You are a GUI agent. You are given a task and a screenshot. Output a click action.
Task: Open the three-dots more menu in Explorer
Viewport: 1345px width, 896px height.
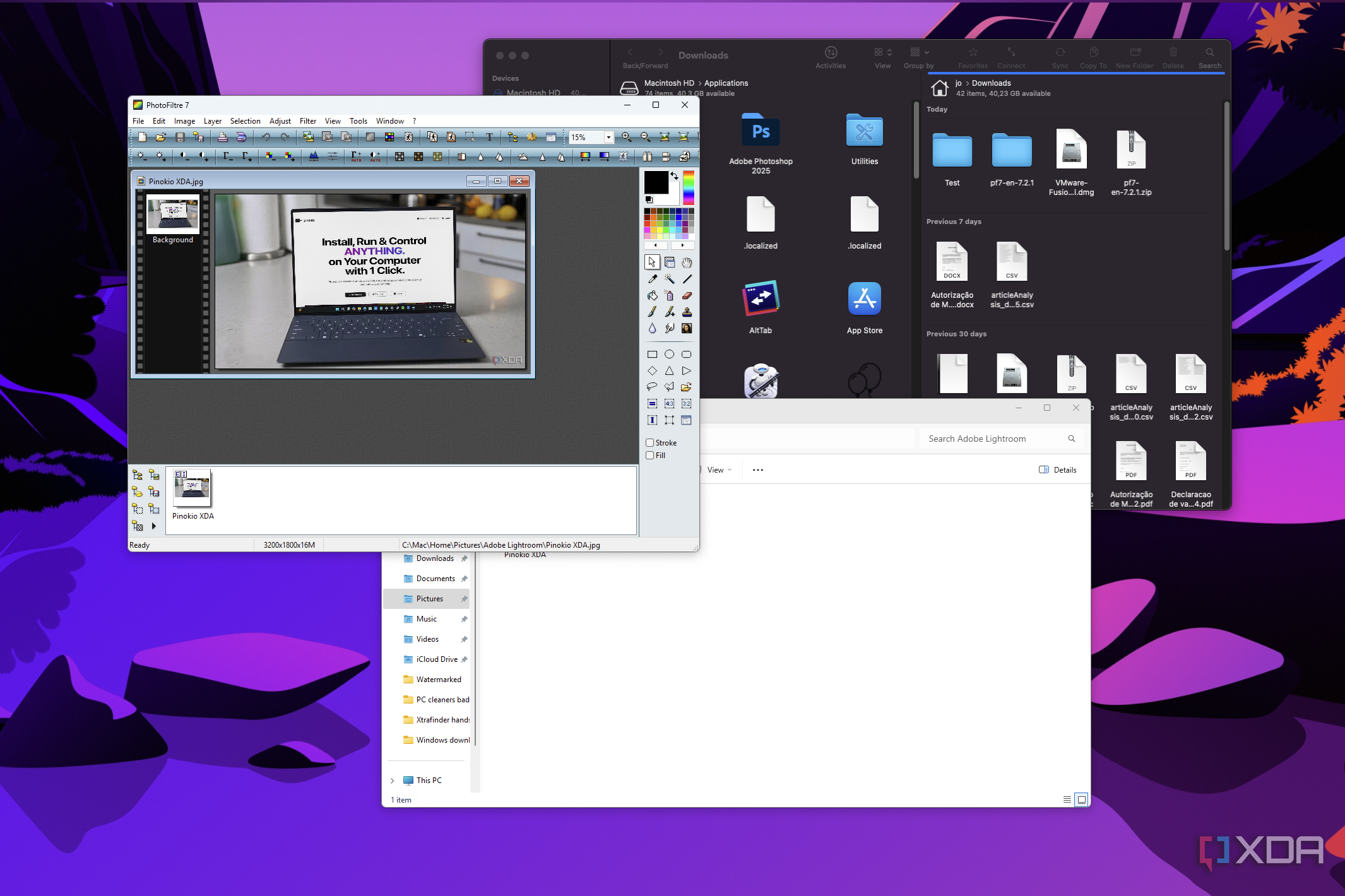pyautogui.click(x=758, y=469)
